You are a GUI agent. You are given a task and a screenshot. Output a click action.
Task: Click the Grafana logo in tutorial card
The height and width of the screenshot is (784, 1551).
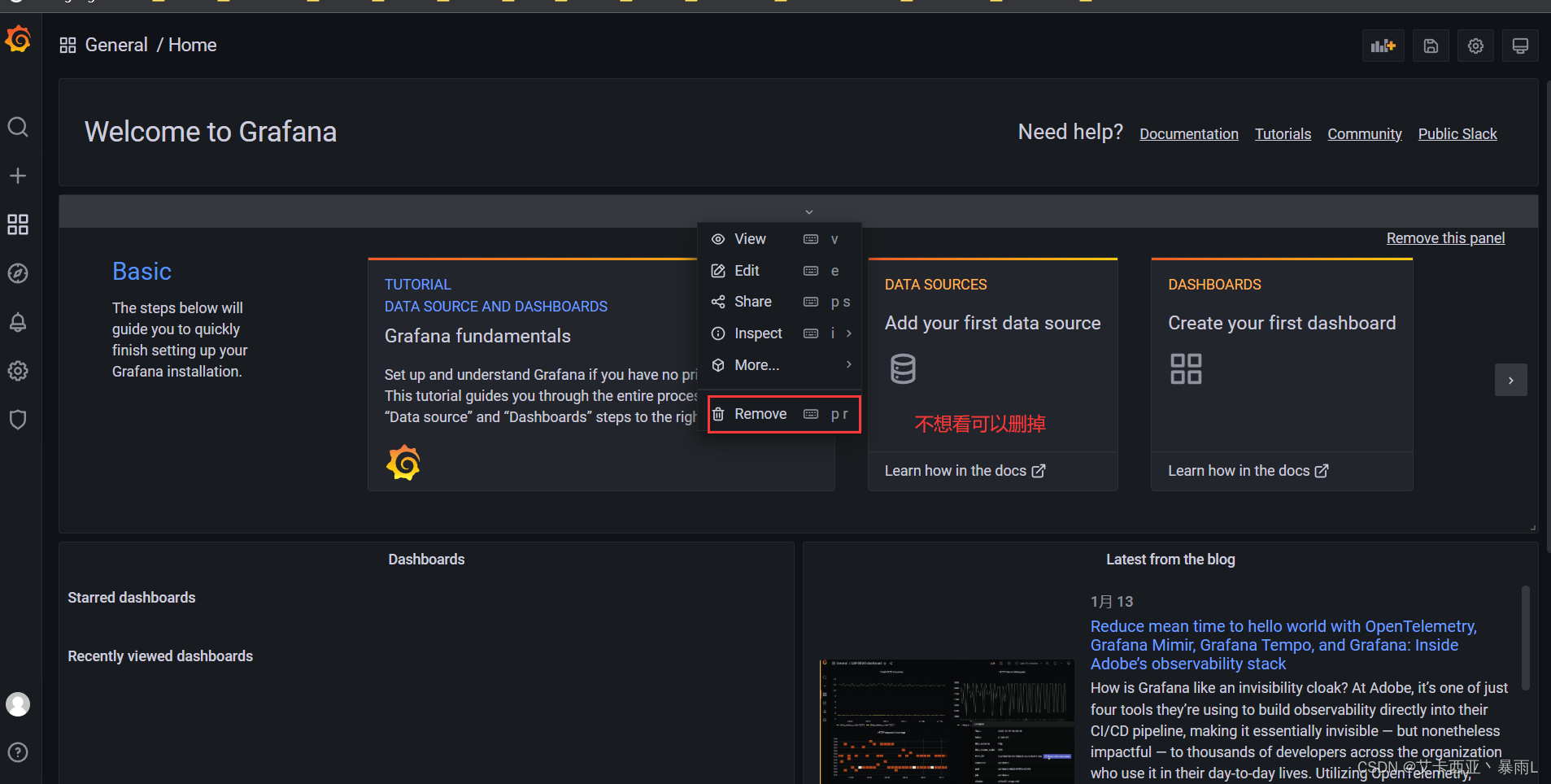point(403,463)
